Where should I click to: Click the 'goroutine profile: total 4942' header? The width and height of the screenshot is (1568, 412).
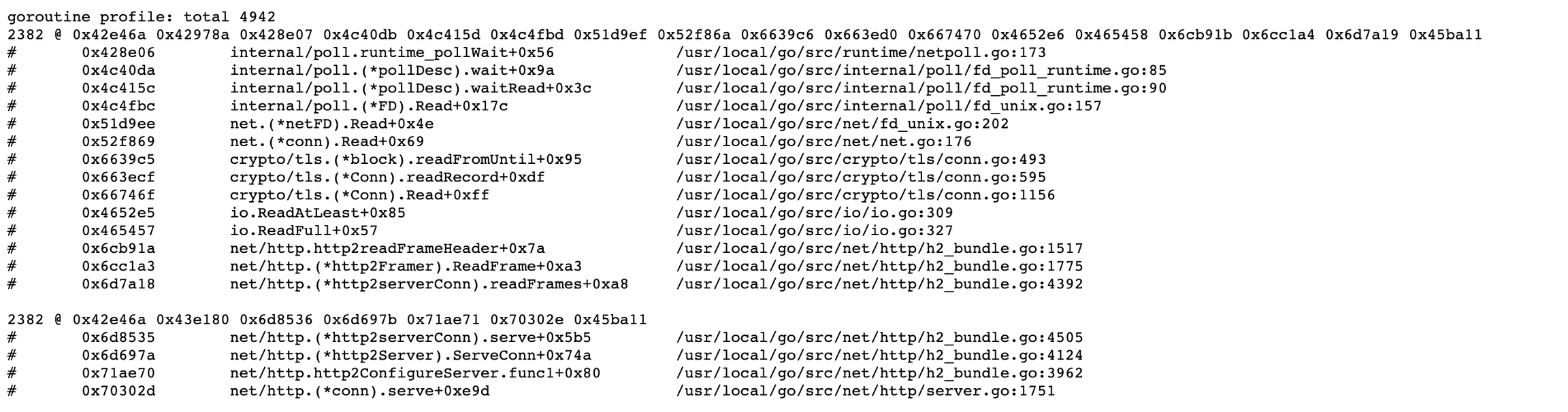click(x=142, y=17)
